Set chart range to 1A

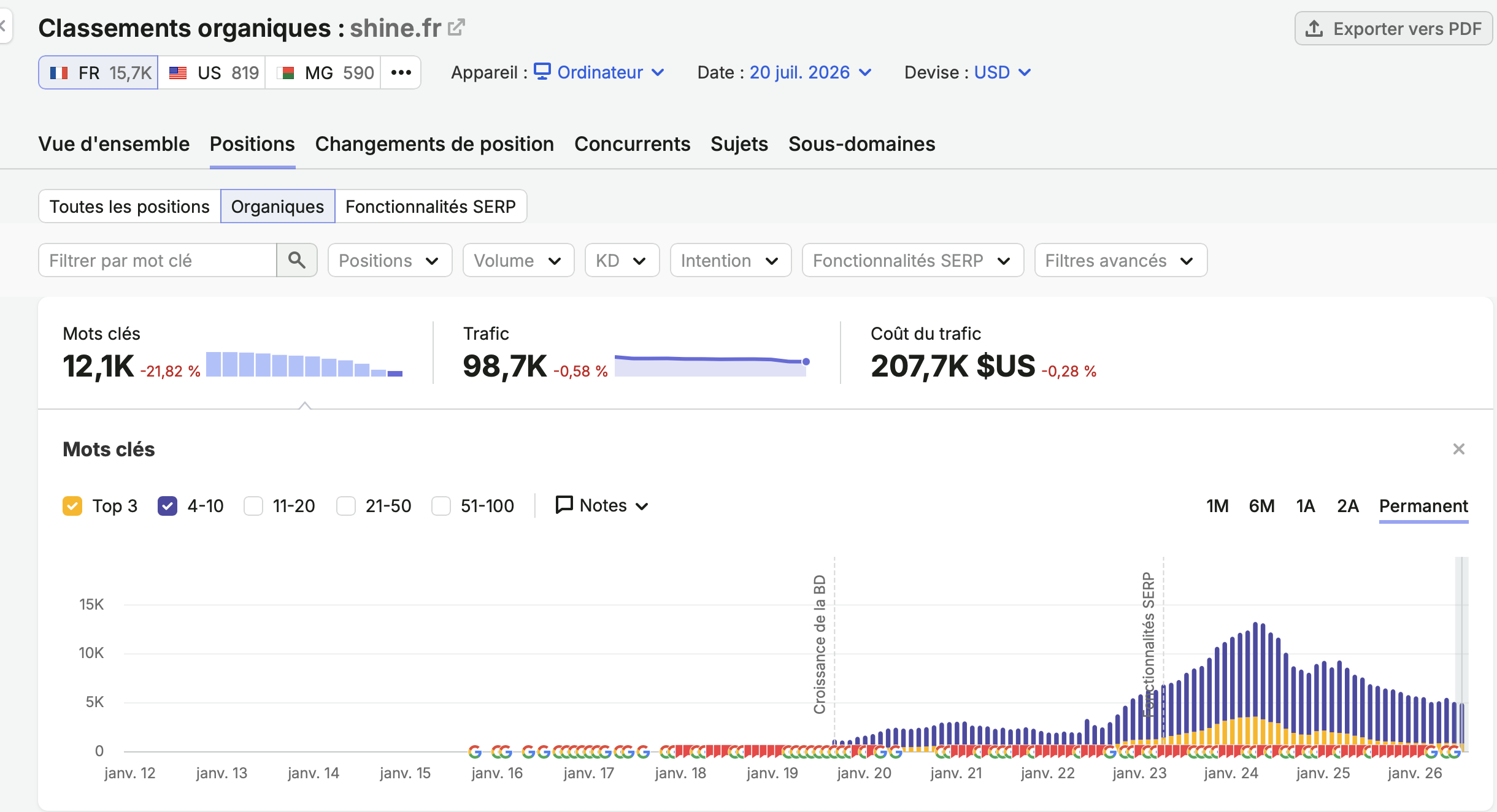tap(1305, 506)
